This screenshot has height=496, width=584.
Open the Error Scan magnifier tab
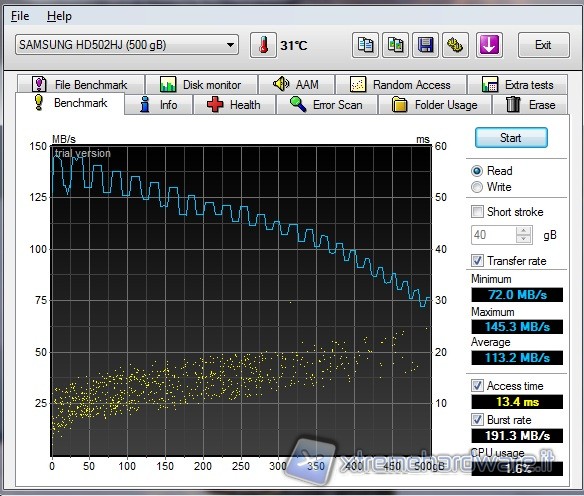pyautogui.click(x=326, y=105)
